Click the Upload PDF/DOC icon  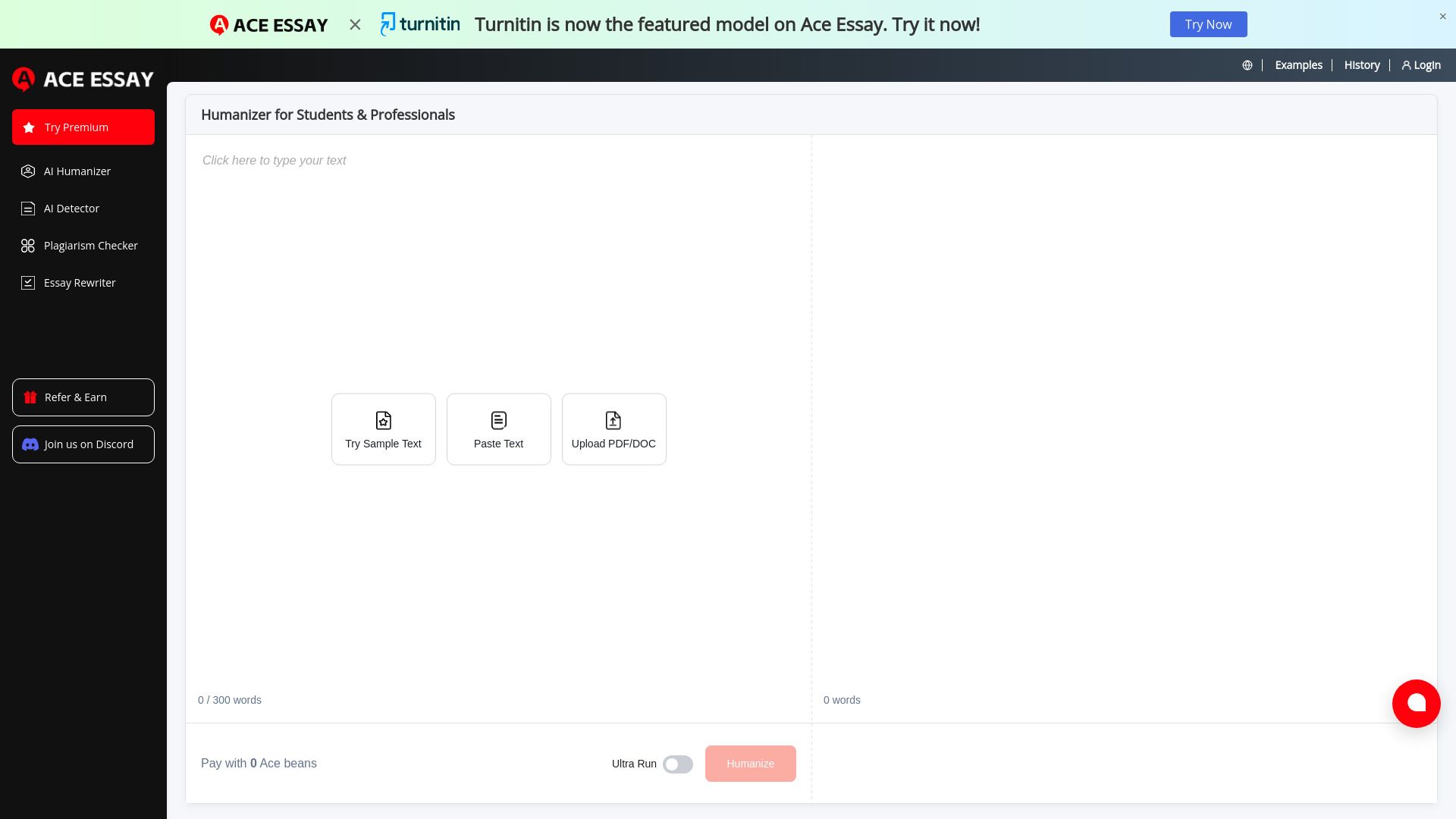613,420
